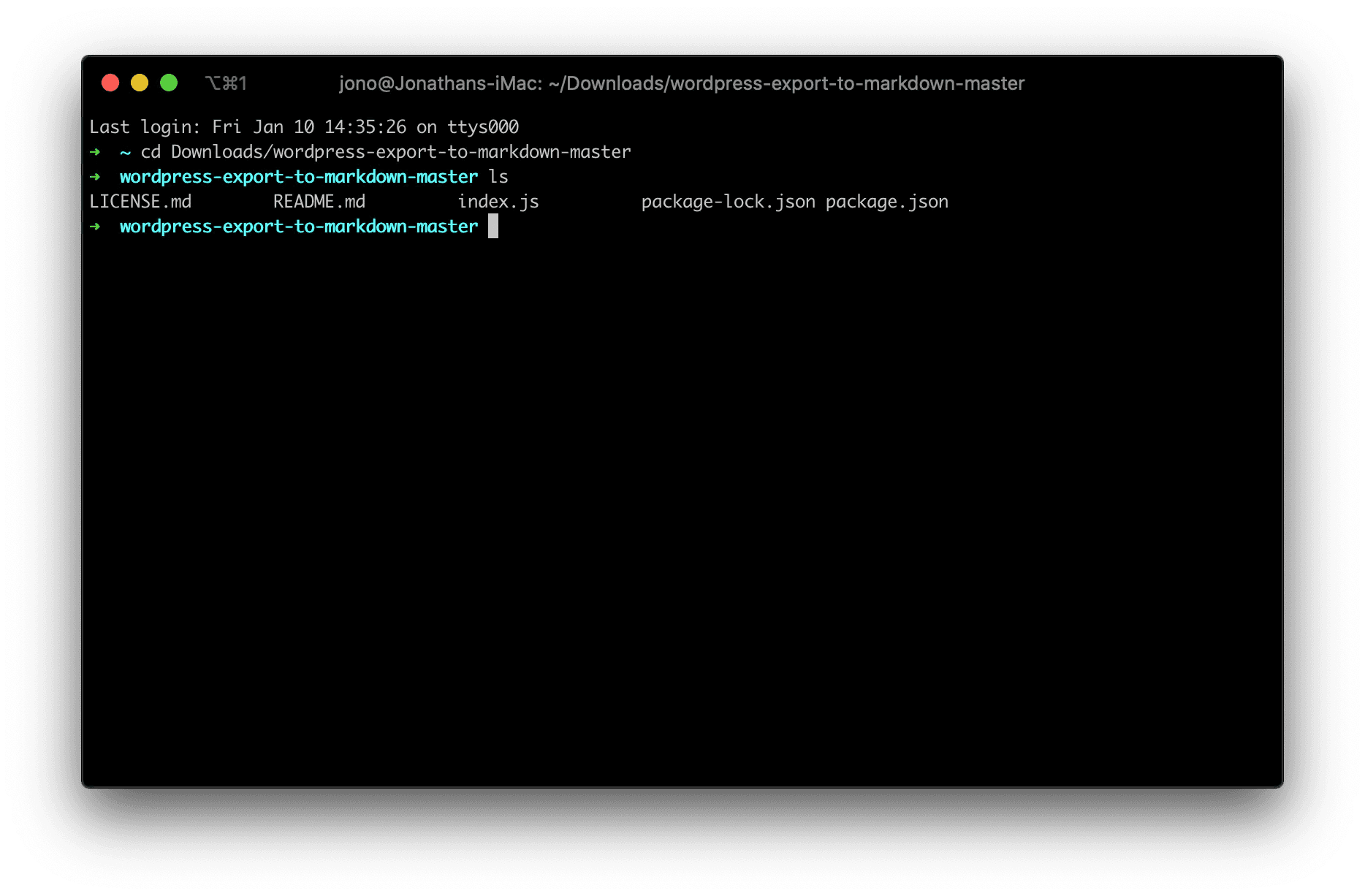Click index.js in the file listing
The width and height of the screenshot is (1365, 896).
(x=498, y=202)
